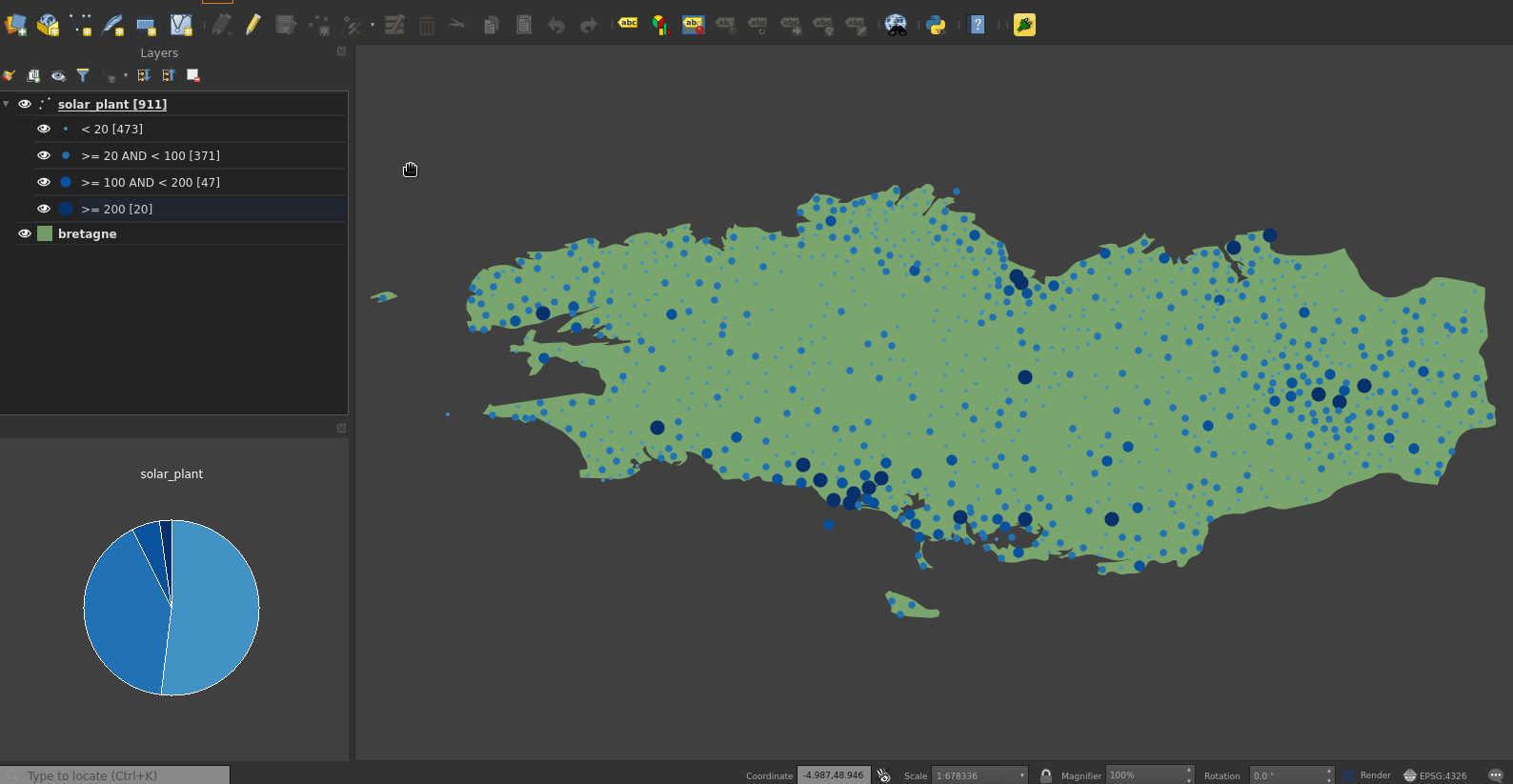Viewport: 1513px width, 784px height.
Task: Select the Add Point Feature tool
Action: tap(318, 25)
